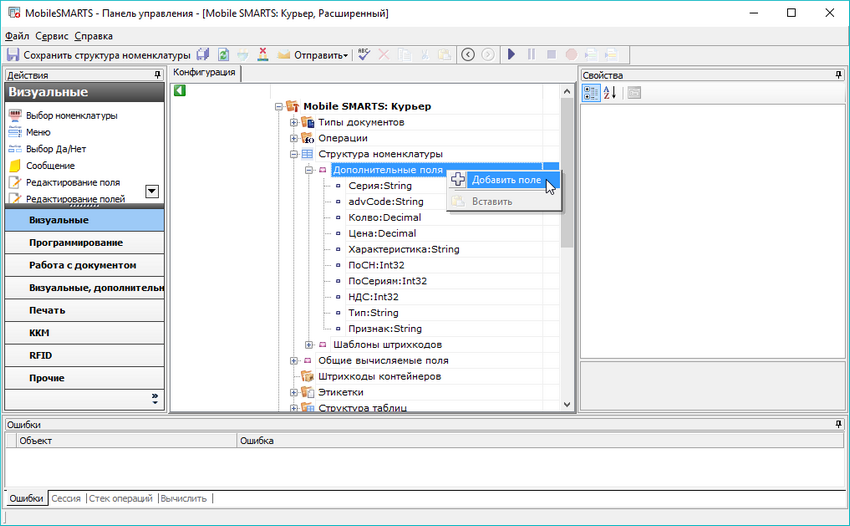Select the Колво:Decimal field
The width and height of the screenshot is (850, 526).
[x=384, y=217]
